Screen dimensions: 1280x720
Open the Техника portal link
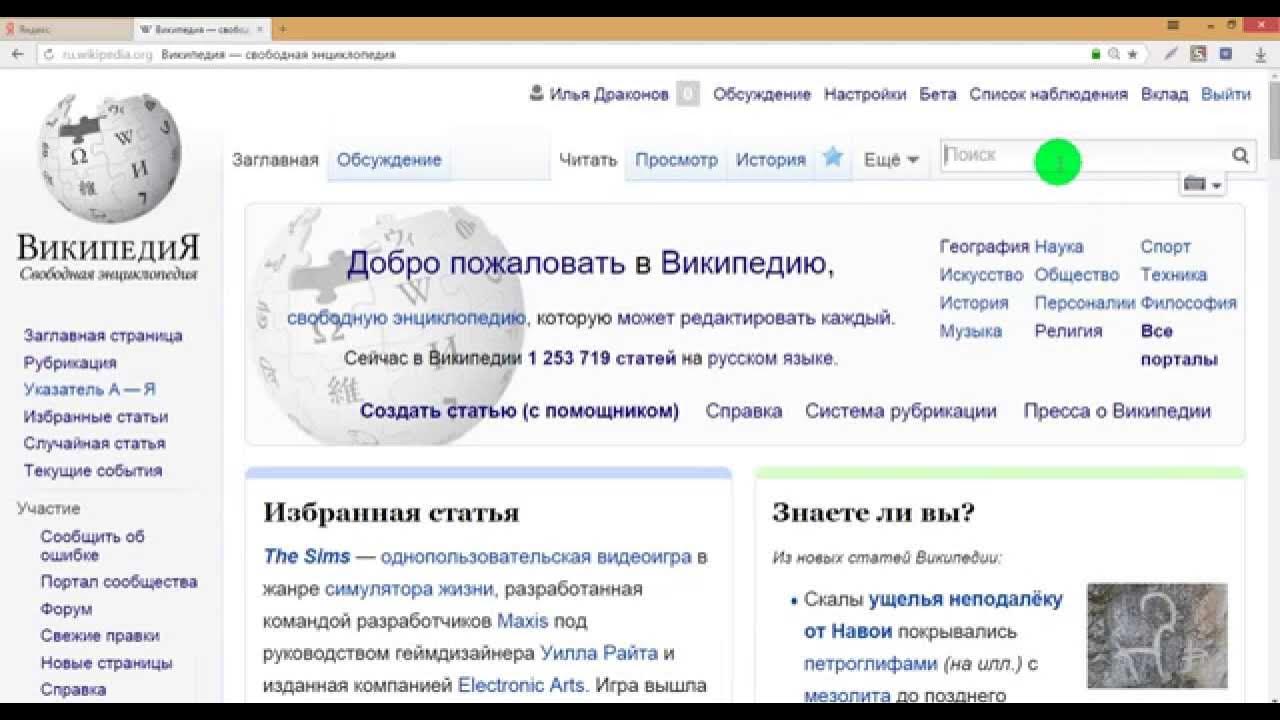point(1174,274)
